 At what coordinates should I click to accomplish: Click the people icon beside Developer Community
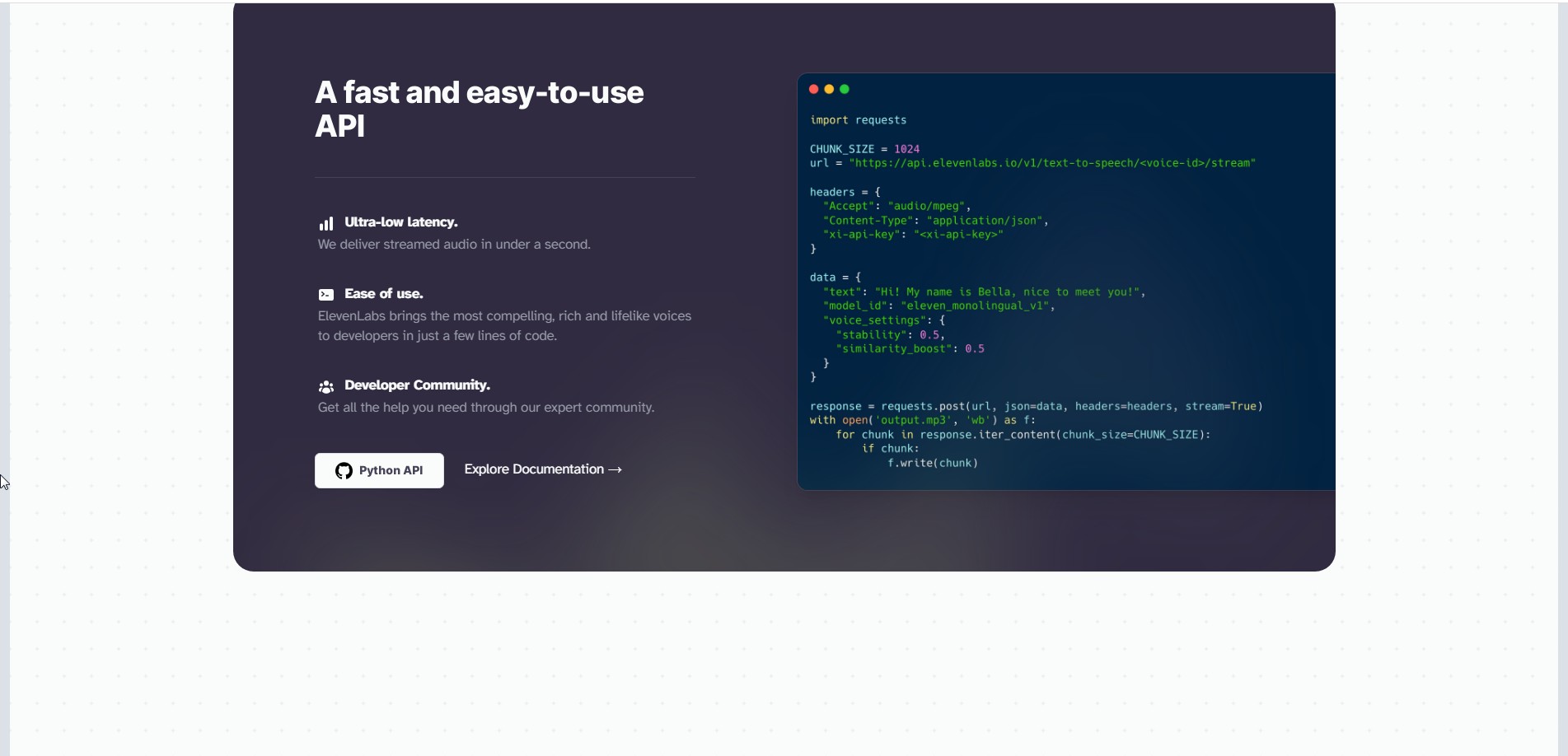(326, 386)
